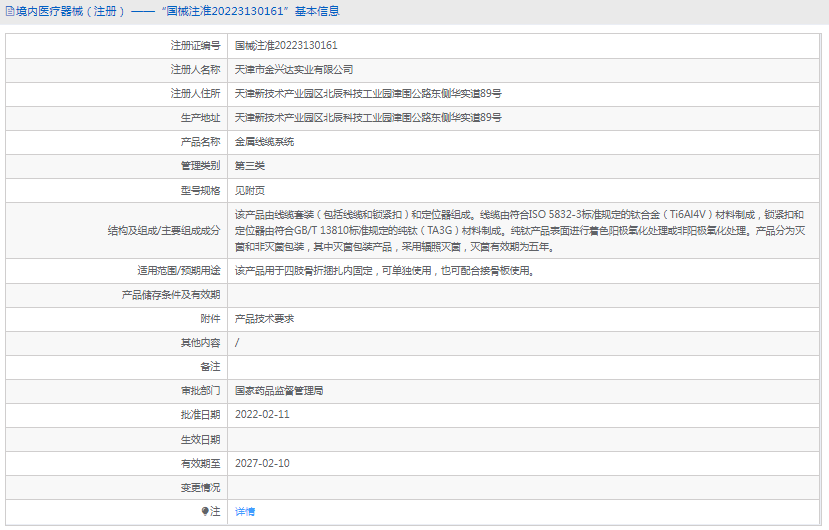Click the bulb icon beside 注 label
829x530 pixels.
point(205,511)
